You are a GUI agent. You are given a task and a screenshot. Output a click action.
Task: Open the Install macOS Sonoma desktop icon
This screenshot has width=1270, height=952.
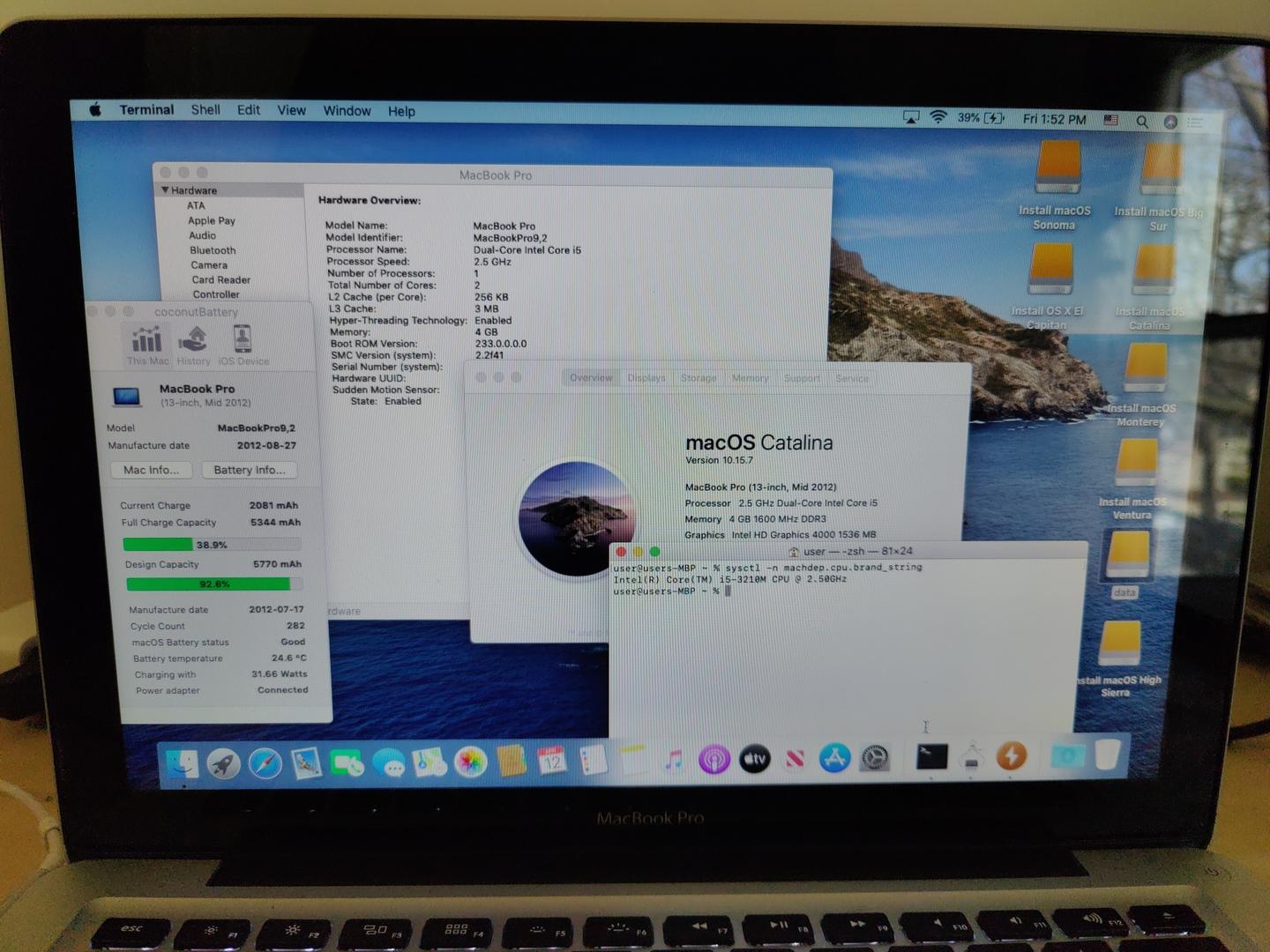tap(1057, 168)
